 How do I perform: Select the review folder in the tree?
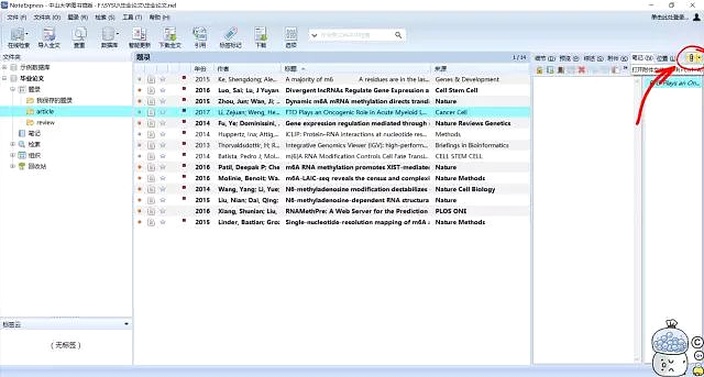point(45,123)
